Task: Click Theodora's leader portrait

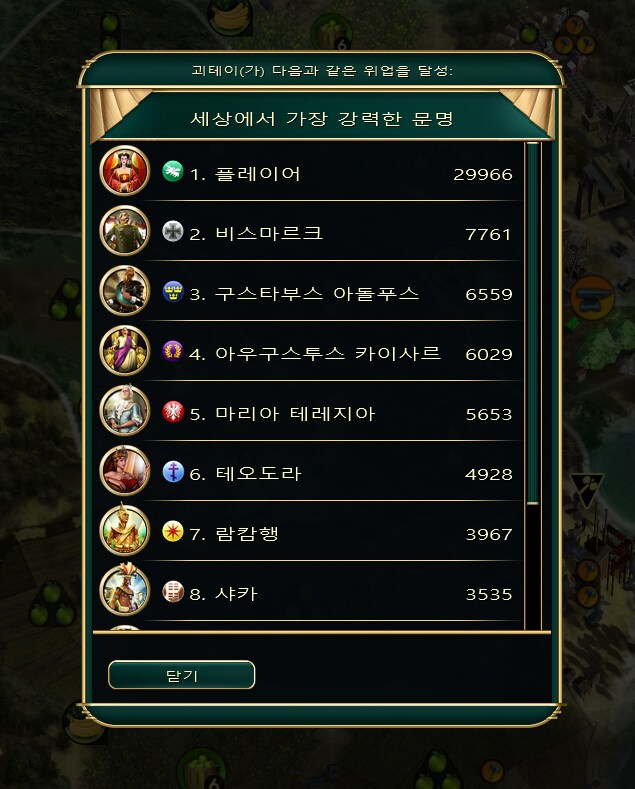Action: [125, 470]
